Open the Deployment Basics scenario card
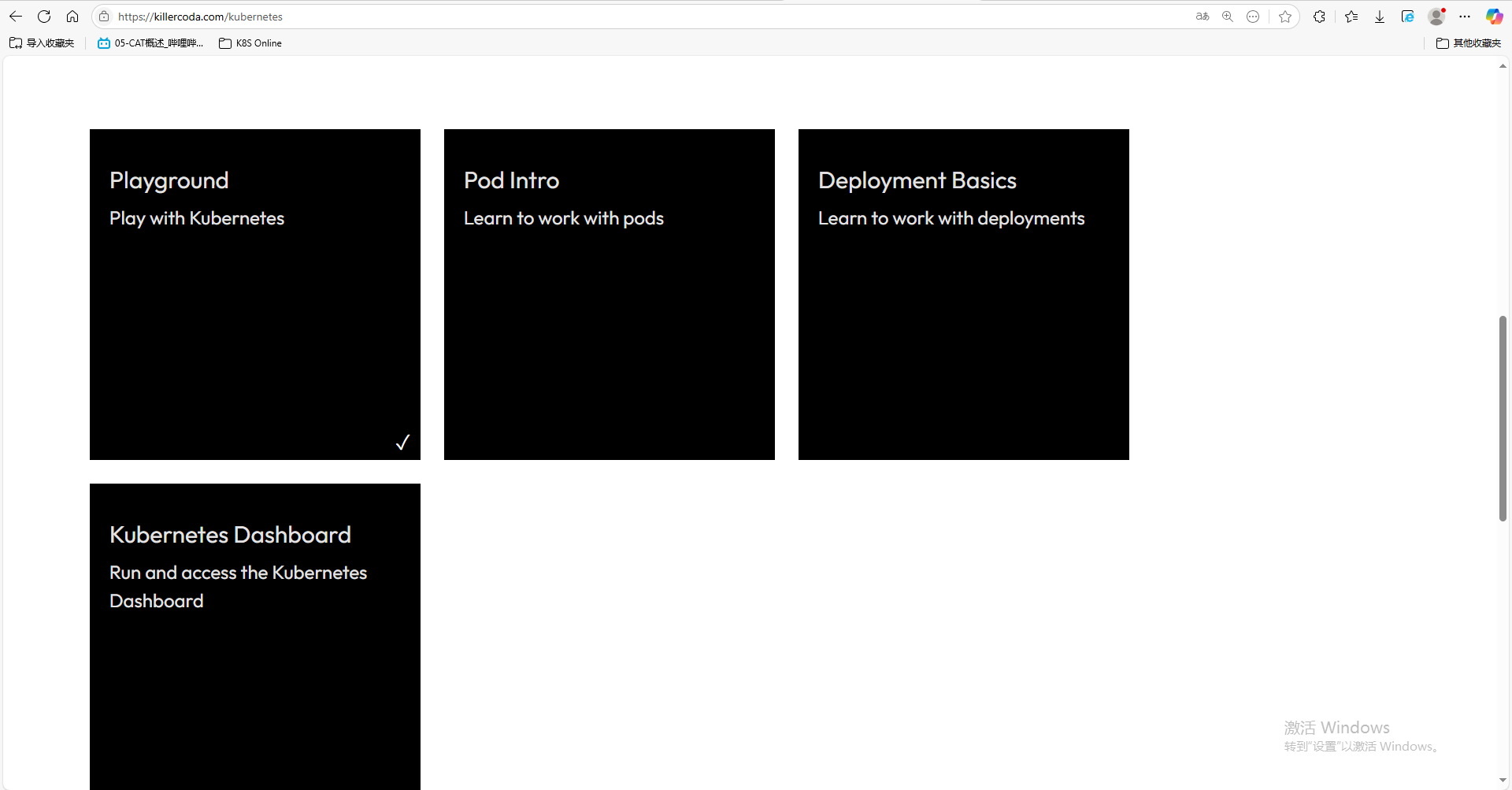 [x=964, y=295]
